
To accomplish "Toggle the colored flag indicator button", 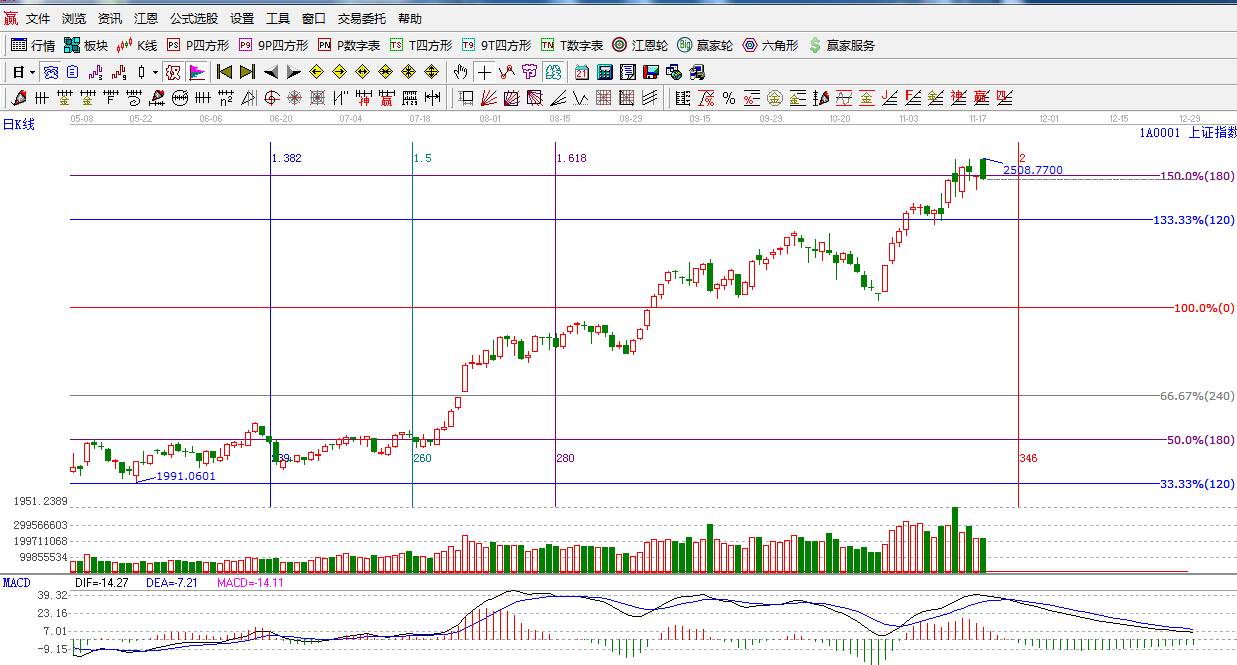I will (197, 72).
